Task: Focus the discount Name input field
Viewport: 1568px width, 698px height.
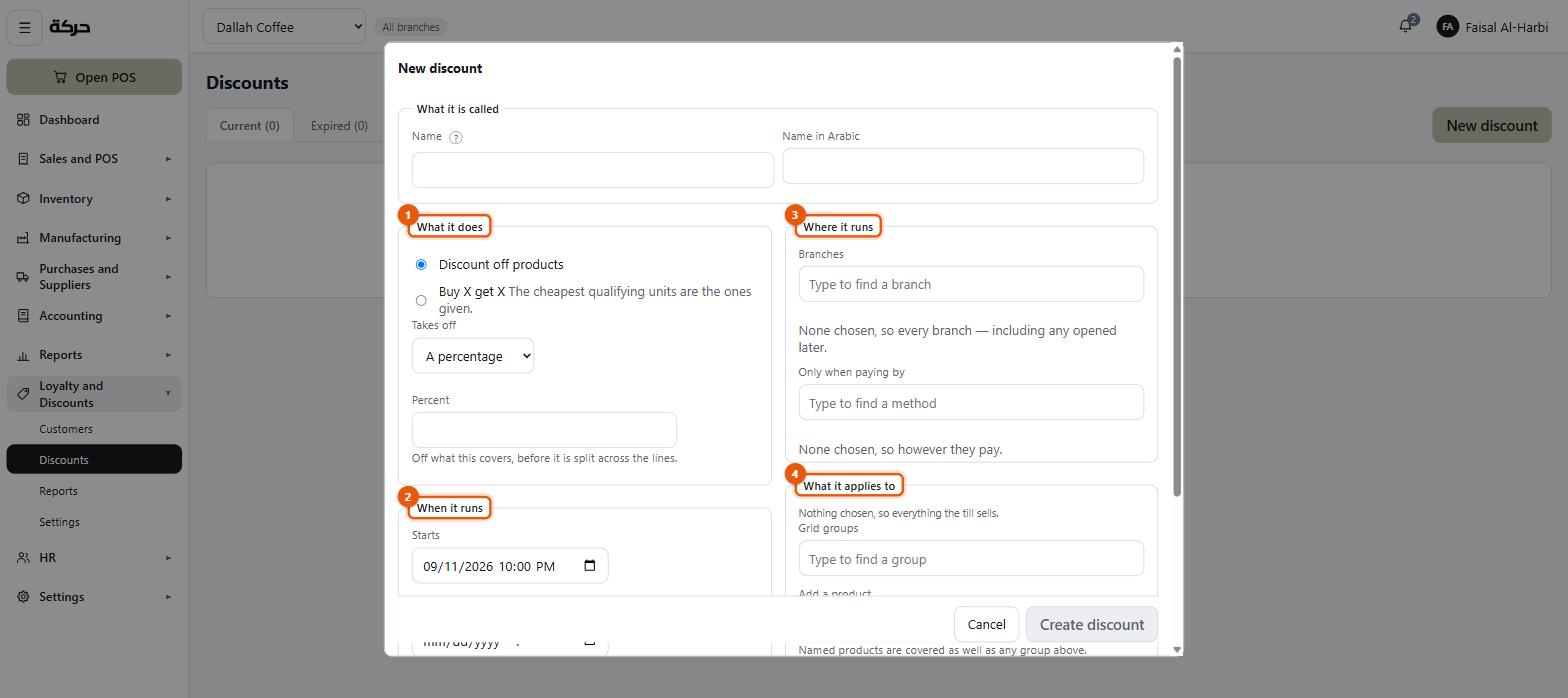Action: [x=593, y=170]
